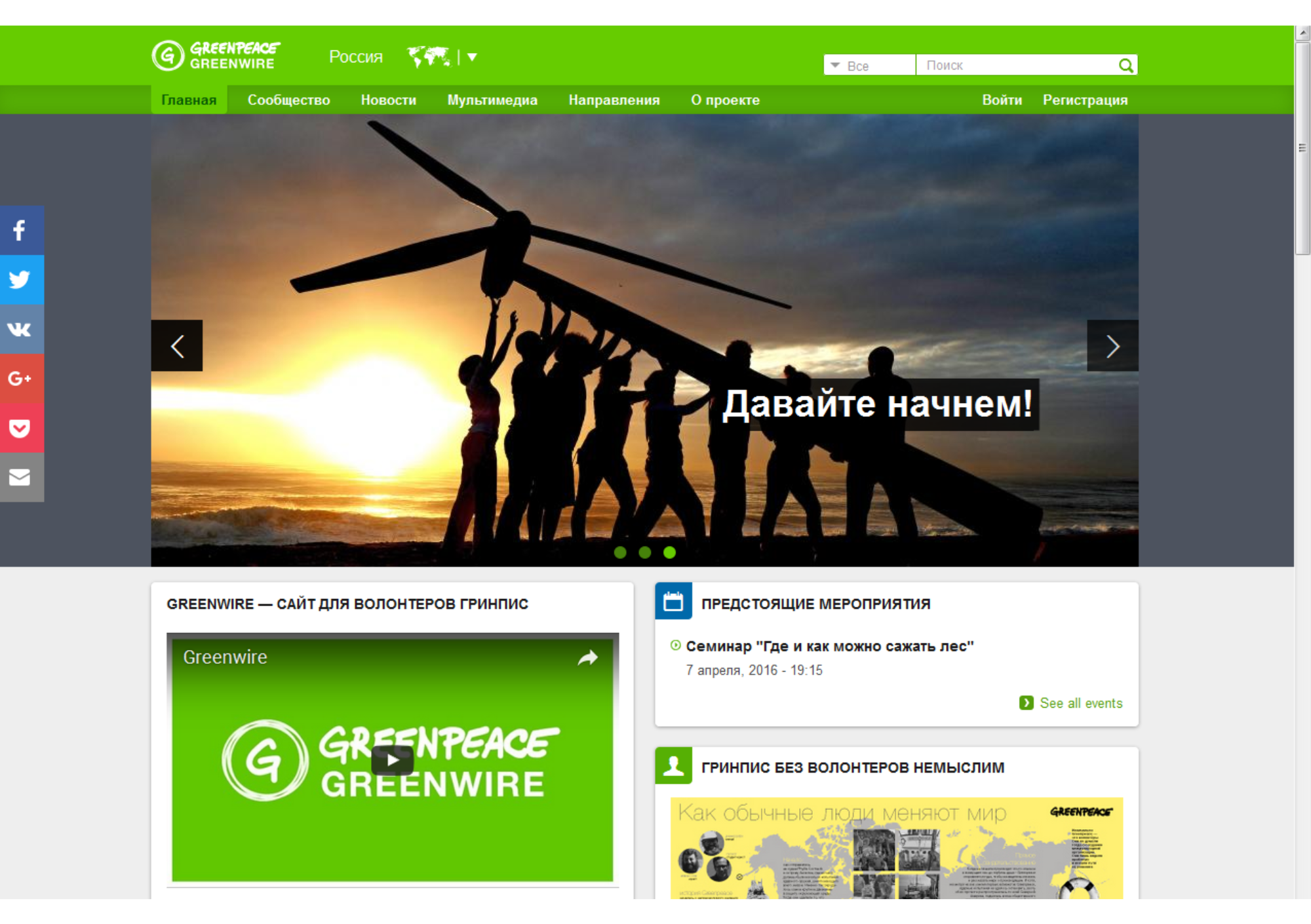The height and width of the screenshot is (924, 1311).
Task: Click the VK share icon
Action: coord(20,329)
